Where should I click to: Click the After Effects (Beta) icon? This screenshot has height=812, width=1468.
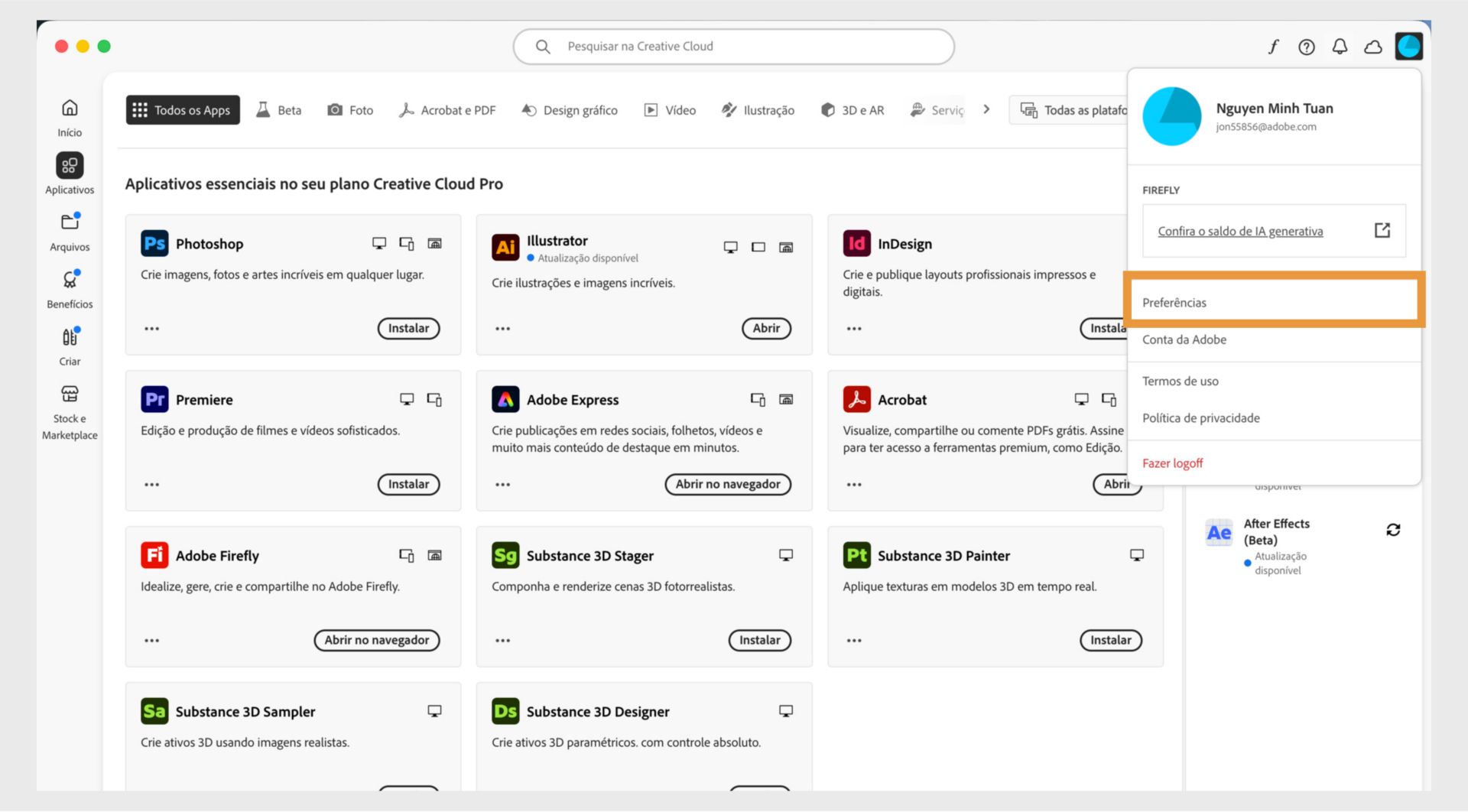pos(1219,532)
